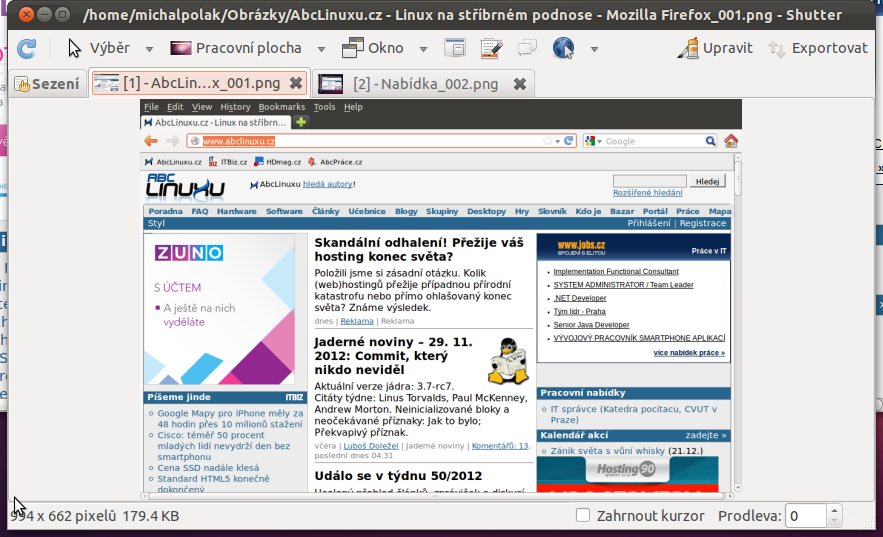The height and width of the screenshot is (537, 883).
Task: Click the Přihlášení login link
Action: click(x=649, y=223)
